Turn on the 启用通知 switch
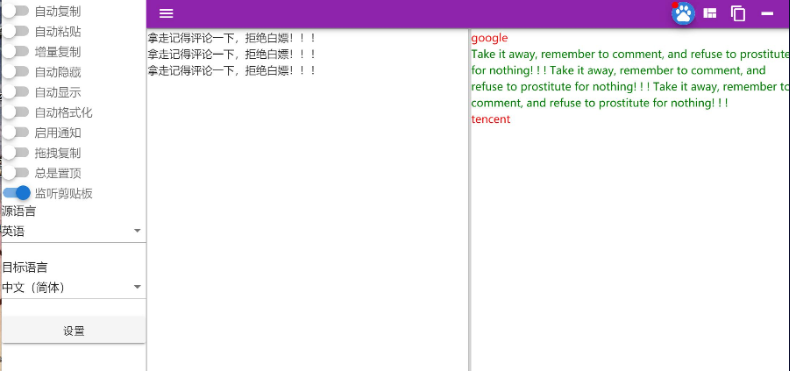The height and width of the screenshot is (371, 790). (x=16, y=133)
